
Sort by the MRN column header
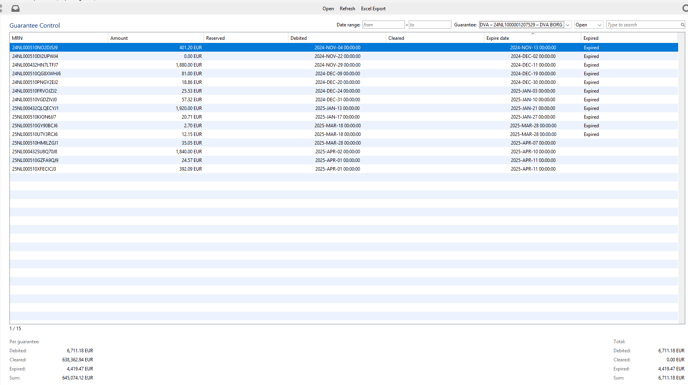click(58, 38)
